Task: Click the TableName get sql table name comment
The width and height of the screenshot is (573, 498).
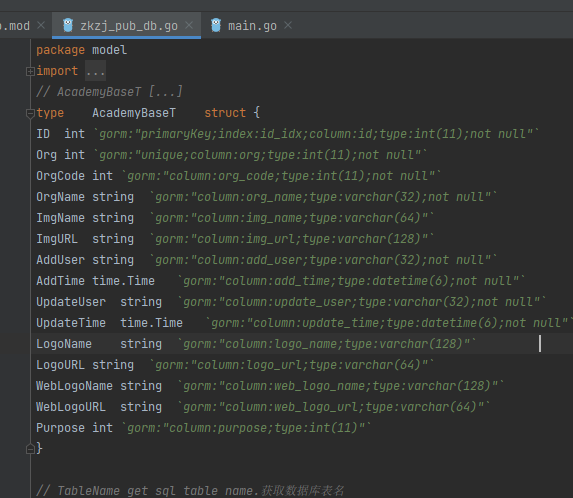Action: (x=190, y=491)
